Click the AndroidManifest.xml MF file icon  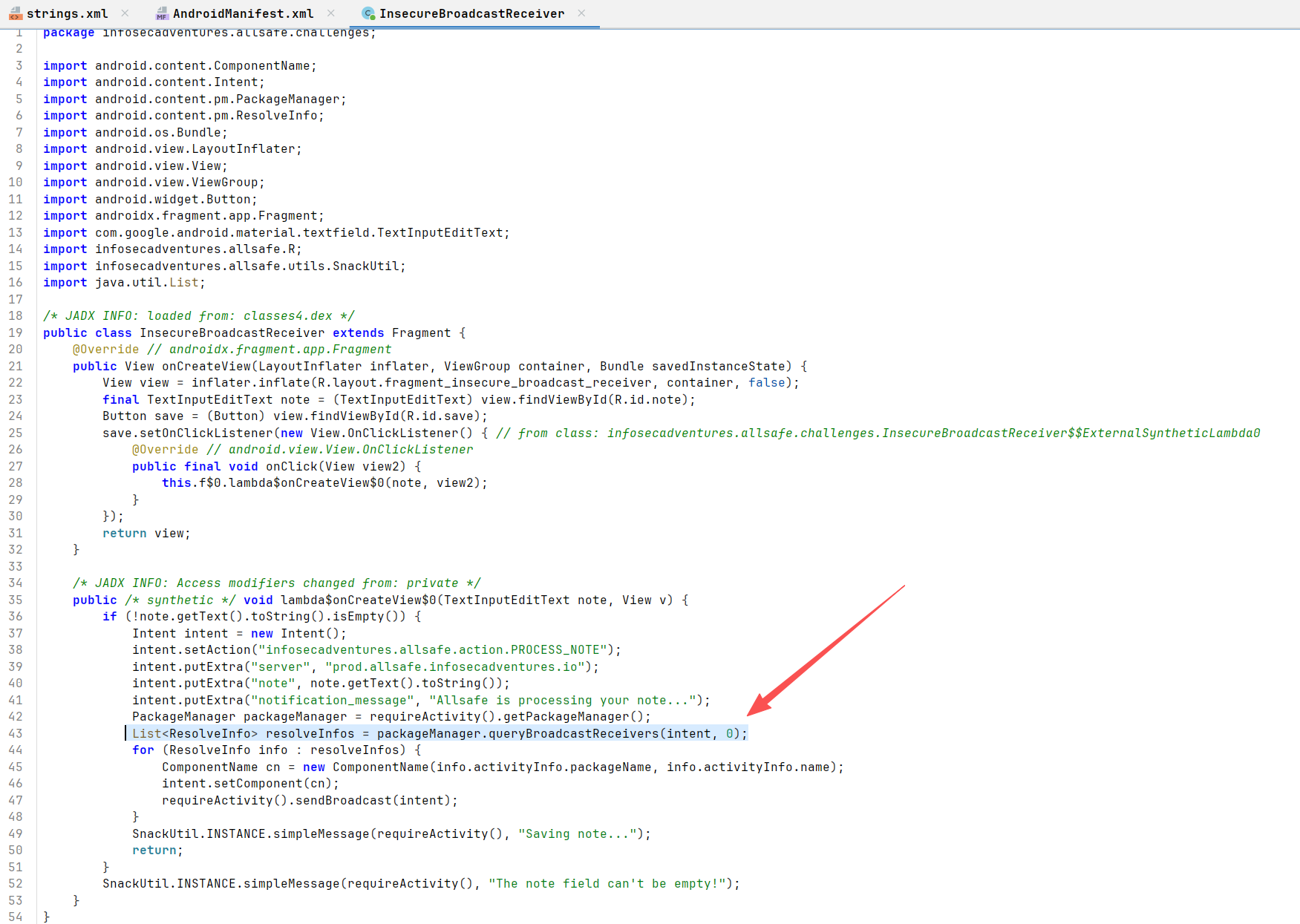click(162, 13)
